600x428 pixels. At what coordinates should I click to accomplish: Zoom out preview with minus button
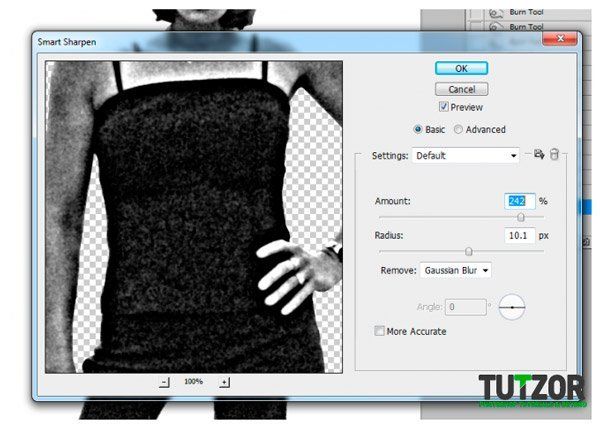tap(164, 382)
